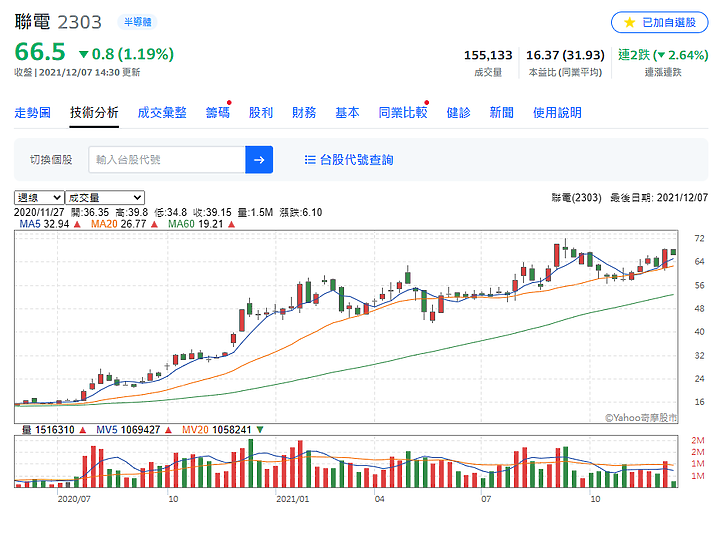Click the 收盤 | 2021/12/07 14:30 更新 timestamp

[77, 73]
